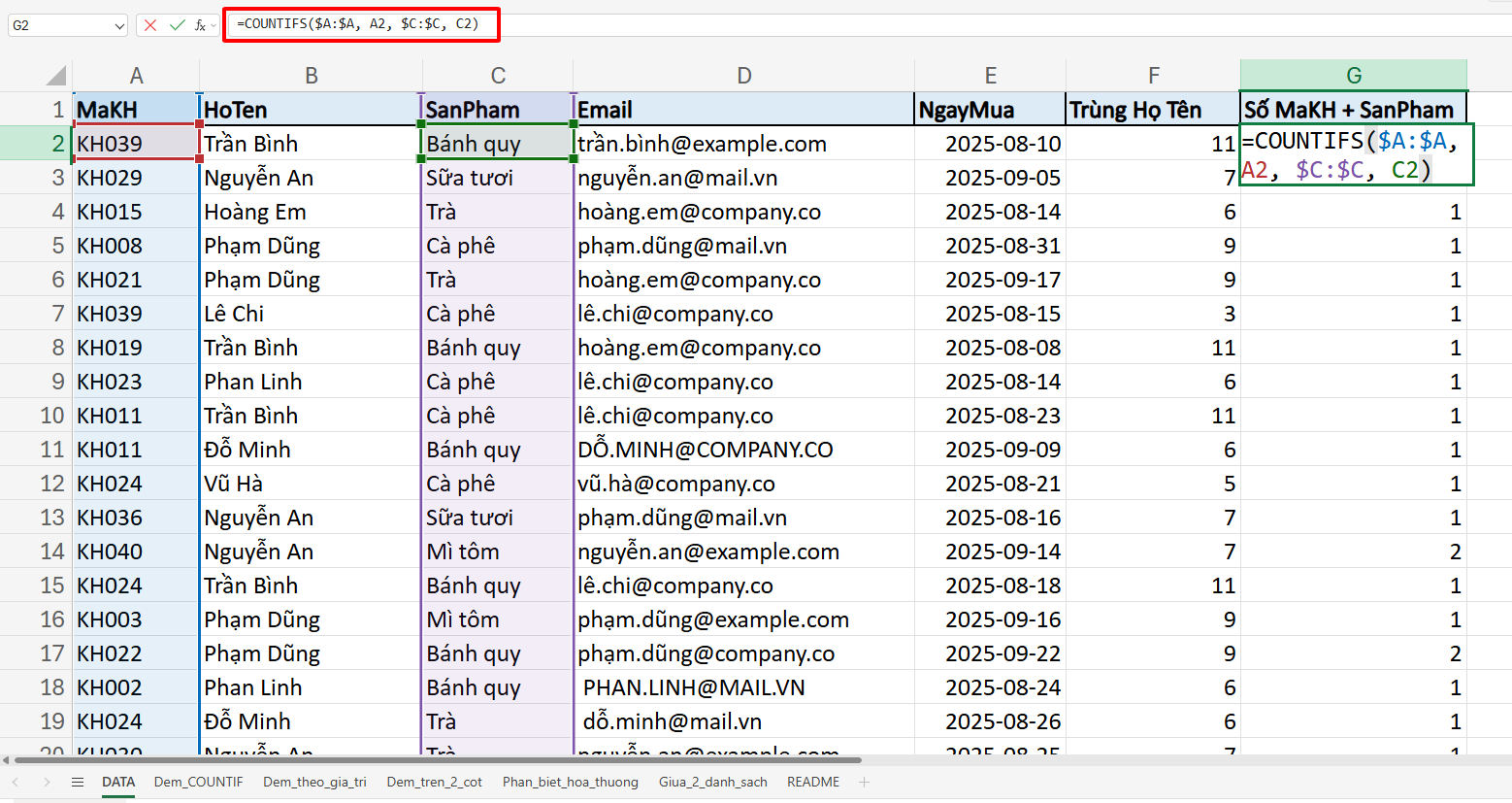Image resolution: width=1512 pixels, height=803 pixels.
Task: Click the cell containing KH003
Action: click(136, 619)
